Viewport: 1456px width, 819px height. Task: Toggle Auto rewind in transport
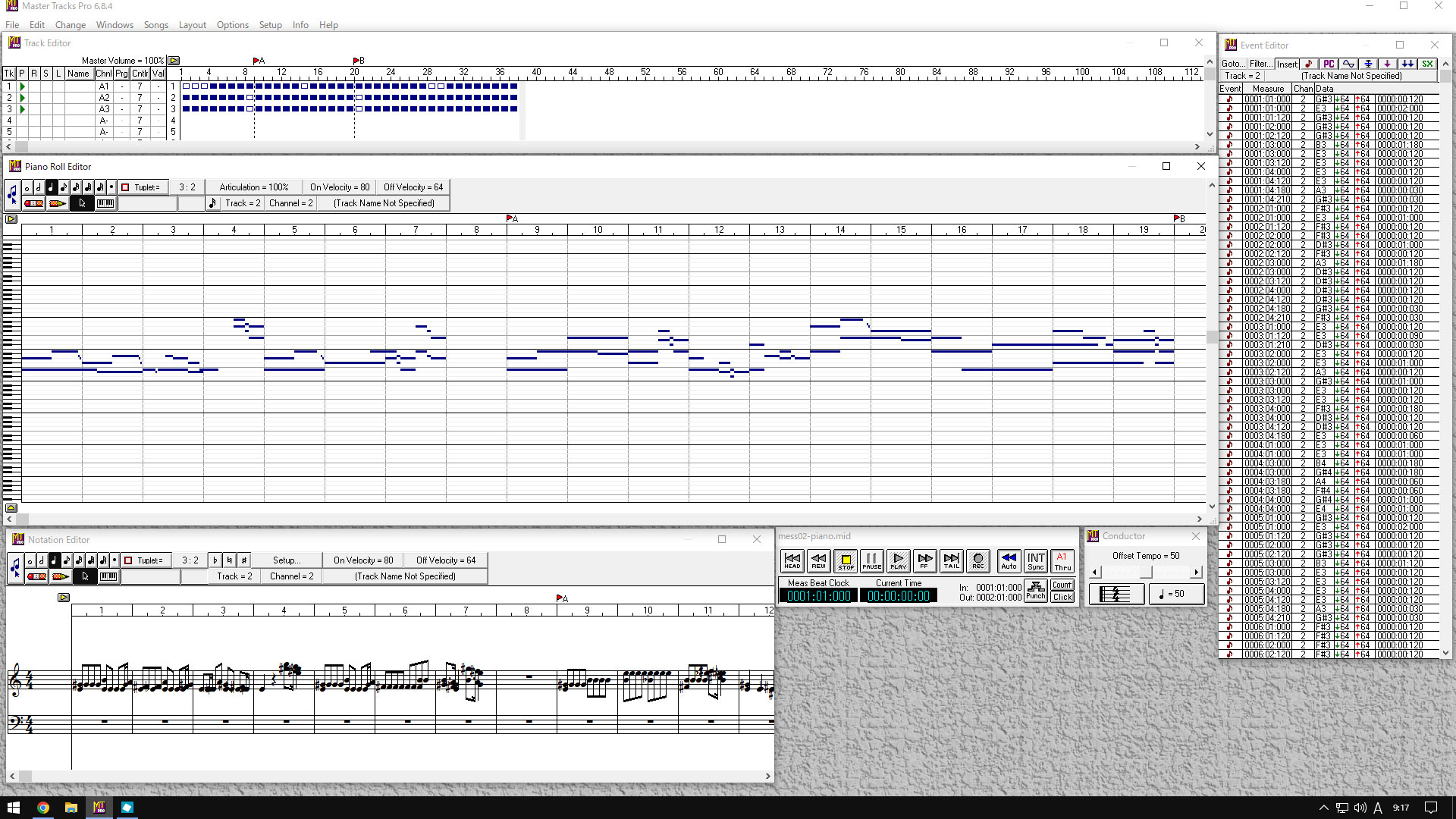(1009, 560)
